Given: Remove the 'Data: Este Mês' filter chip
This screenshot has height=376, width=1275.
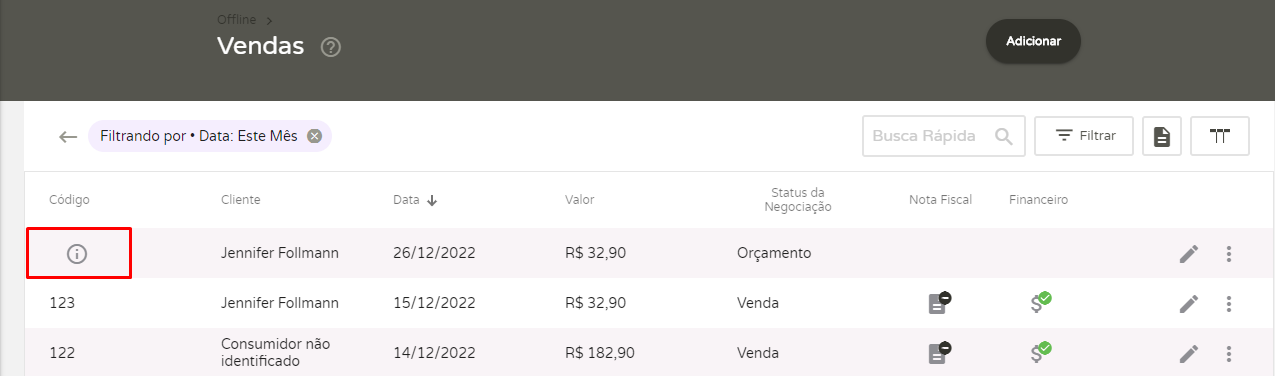Looking at the screenshot, I should click(x=314, y=137).
